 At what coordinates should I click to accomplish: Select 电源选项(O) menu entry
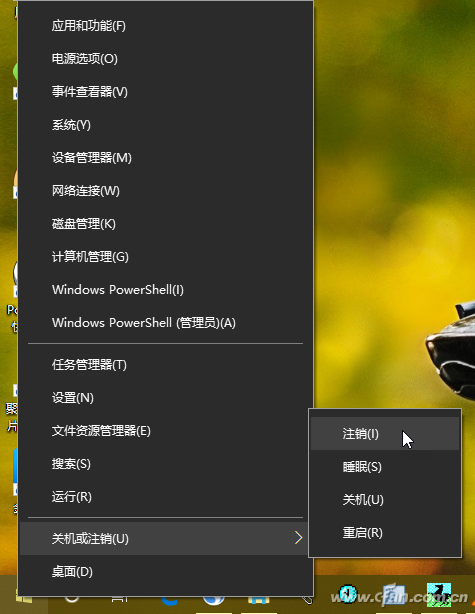click(165, 59)
